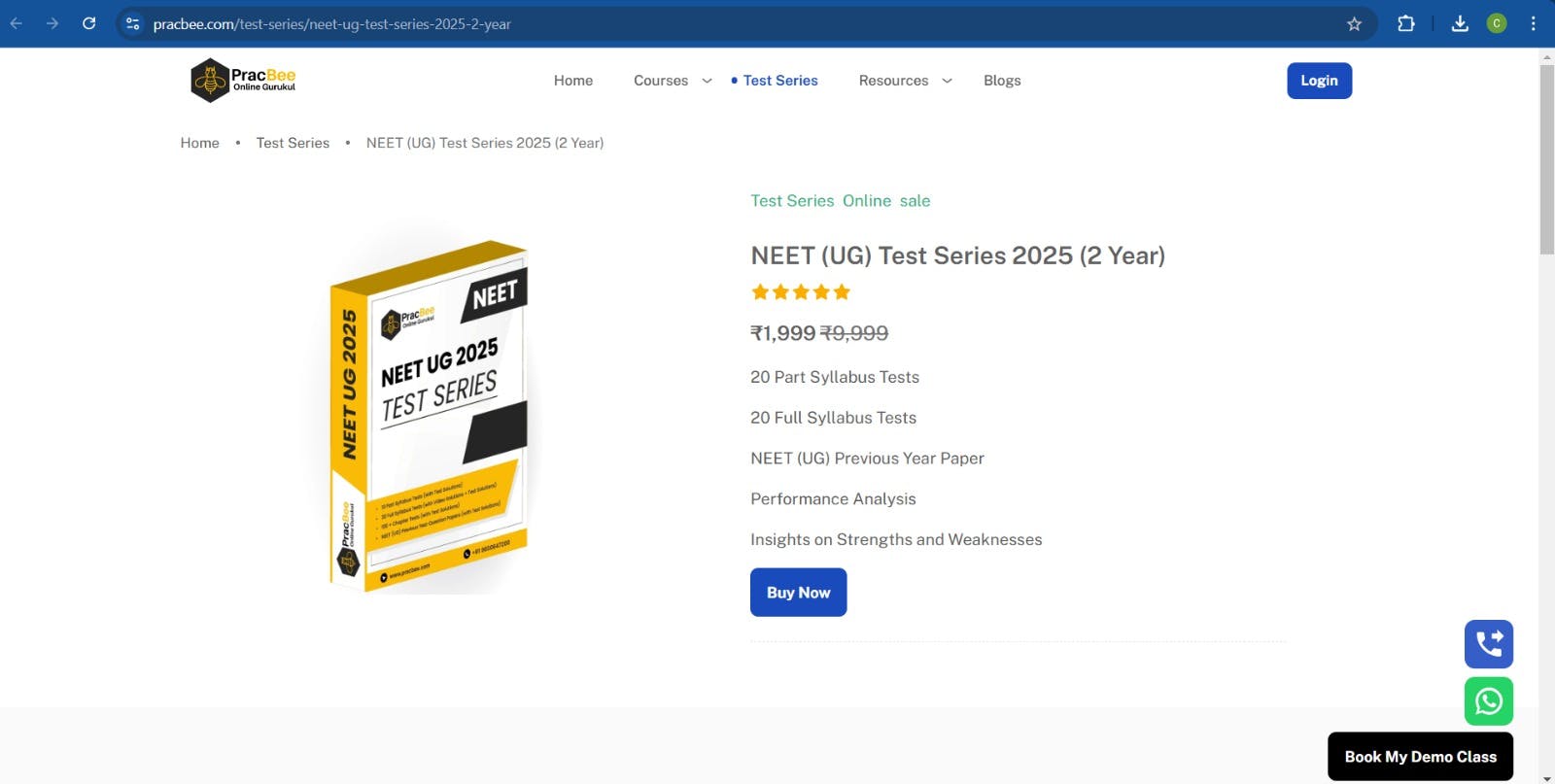Click the '20 Part Syllabus Tests' text

click(835, 377)
